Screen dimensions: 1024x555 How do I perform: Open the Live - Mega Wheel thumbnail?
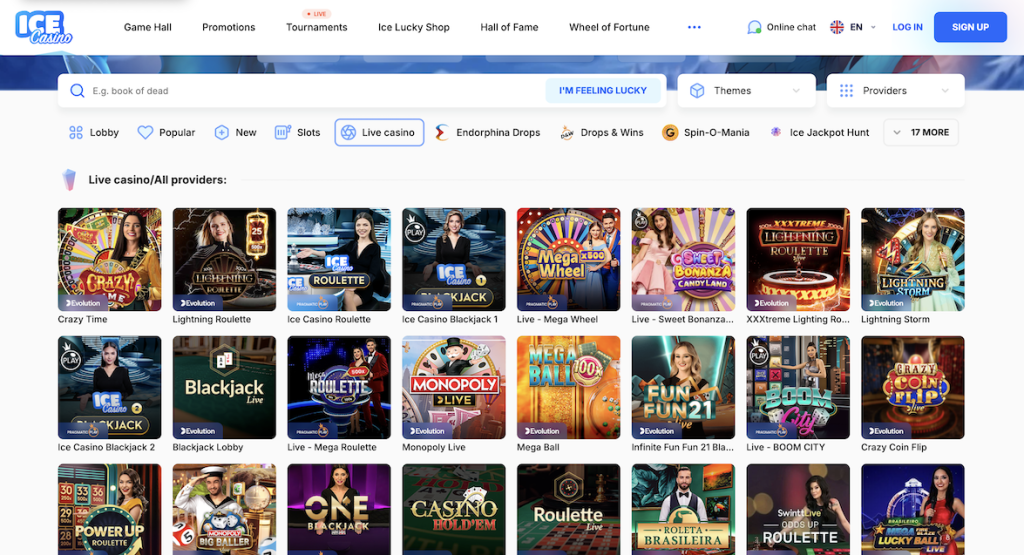(x=569, y=259)
